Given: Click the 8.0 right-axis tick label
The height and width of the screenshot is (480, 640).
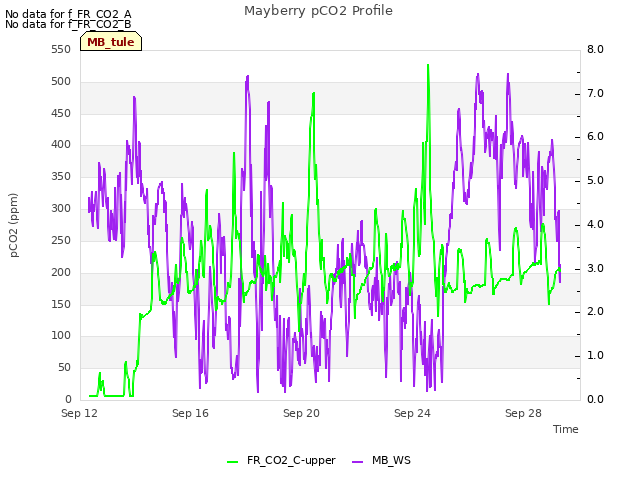Looking at the screenshot, I should click(595, 49).
